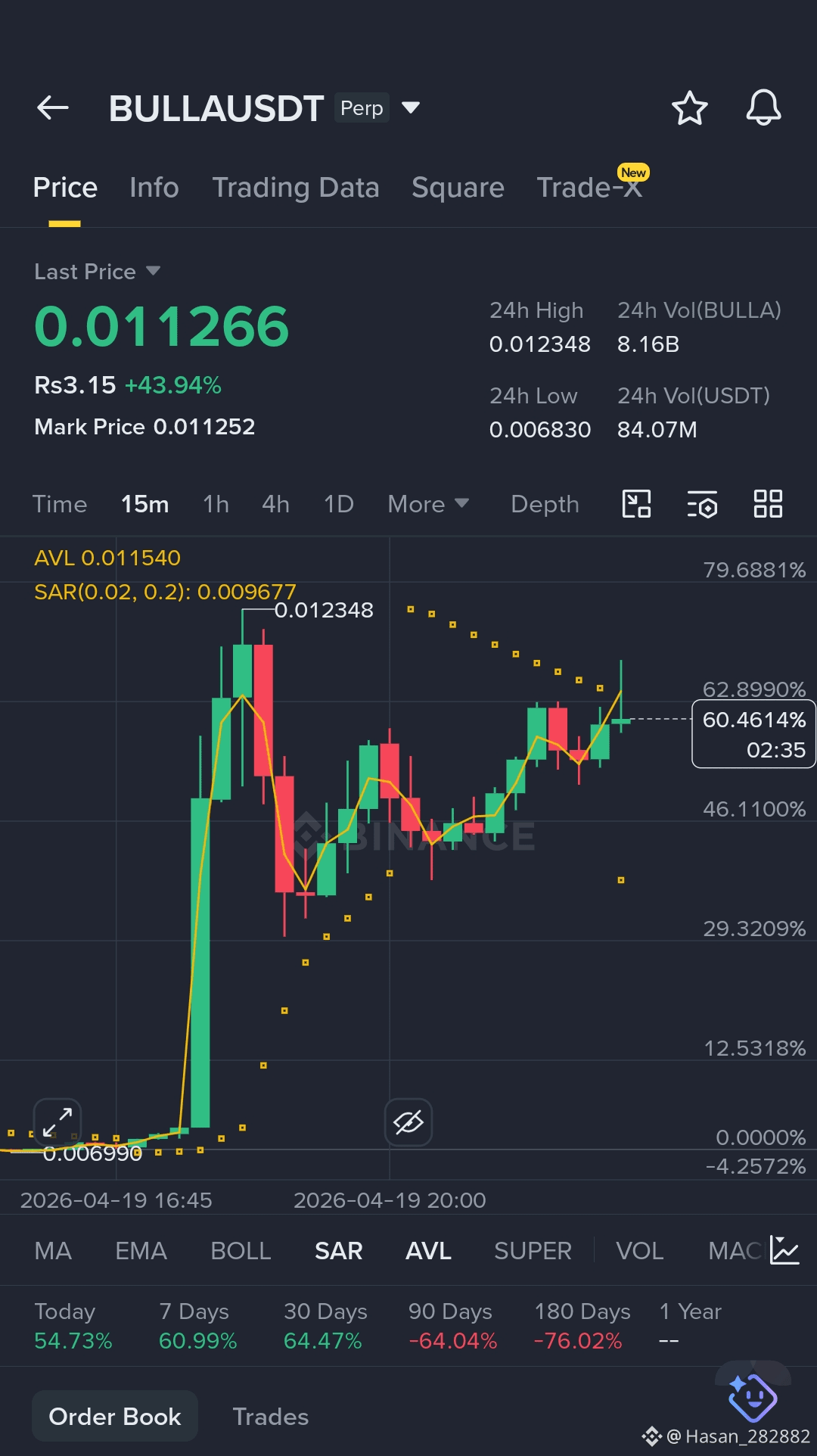Open price alert bell icon
Screen dimensions: 817x1456
click(x=763, y=108)
